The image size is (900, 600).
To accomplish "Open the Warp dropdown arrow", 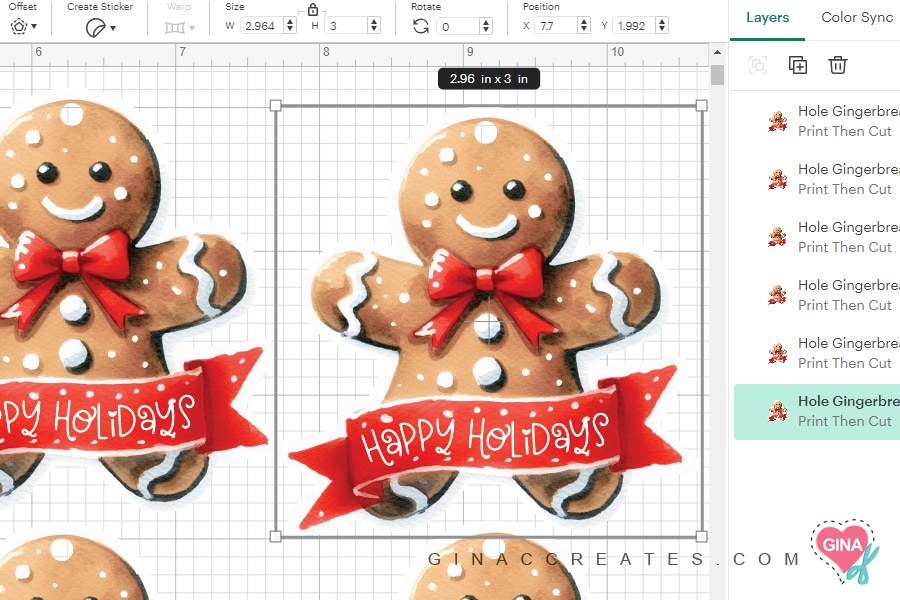I will pyautogui.click(x=190, y=26).
